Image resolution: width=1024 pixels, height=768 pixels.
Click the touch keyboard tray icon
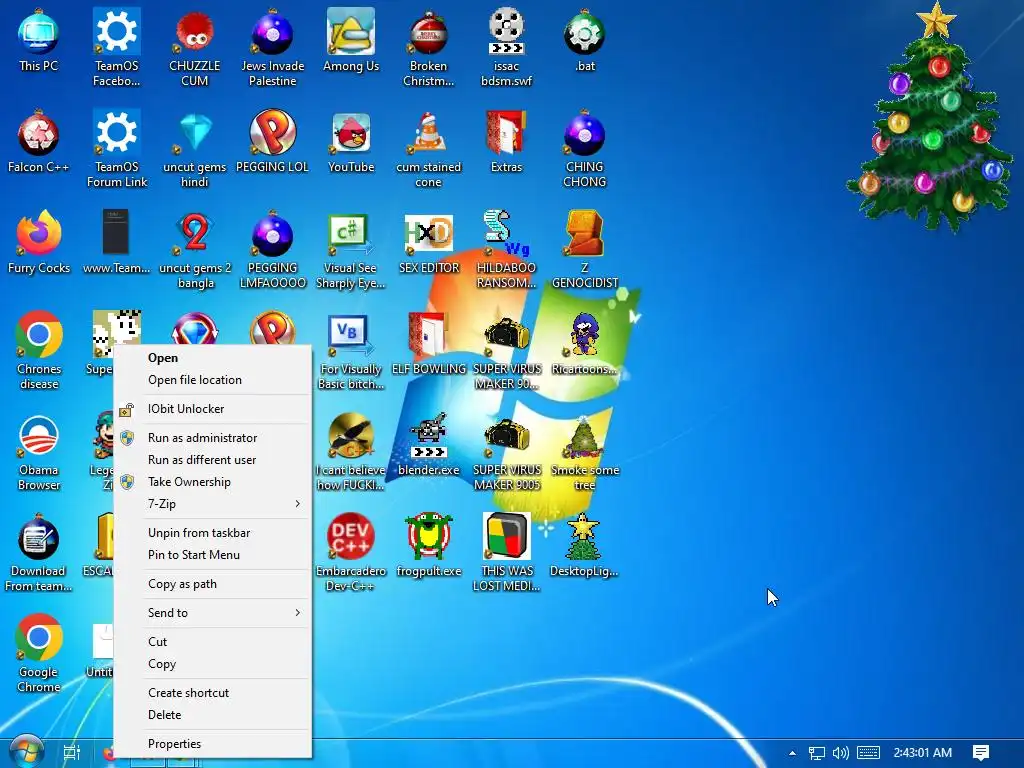[868, 753]
